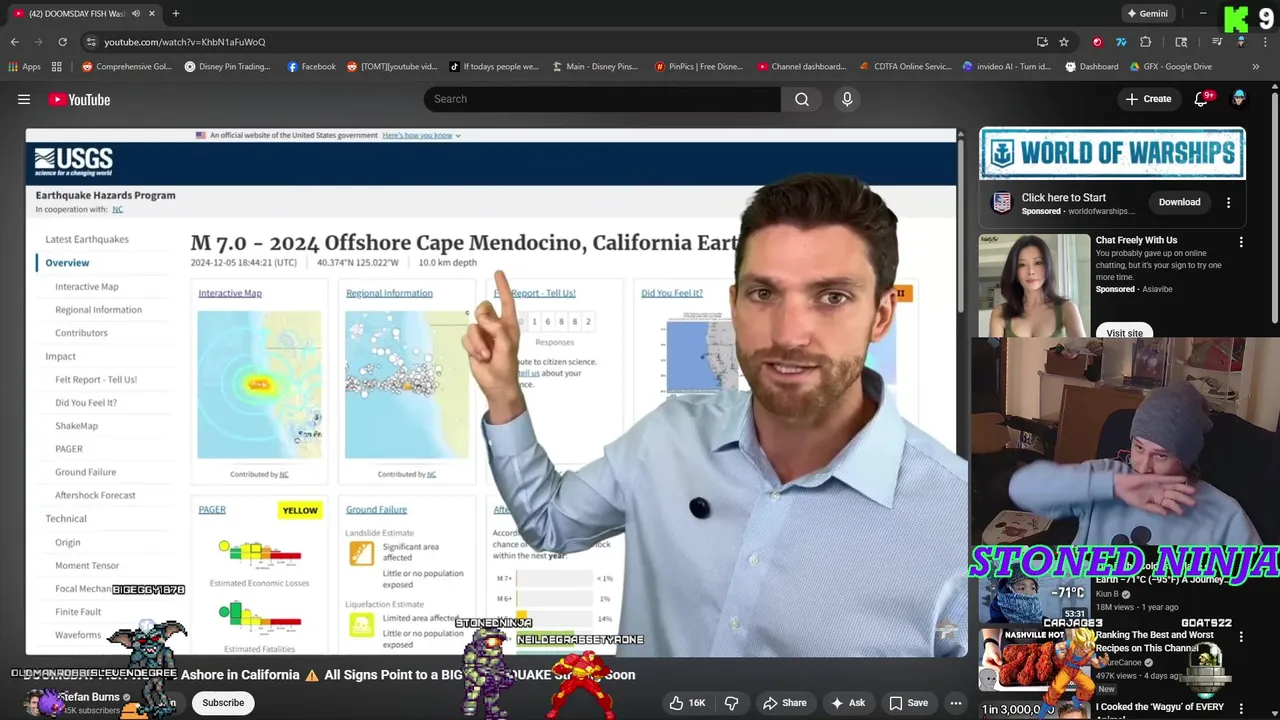Mute the tab's audio speaker icon

[135, 13]
